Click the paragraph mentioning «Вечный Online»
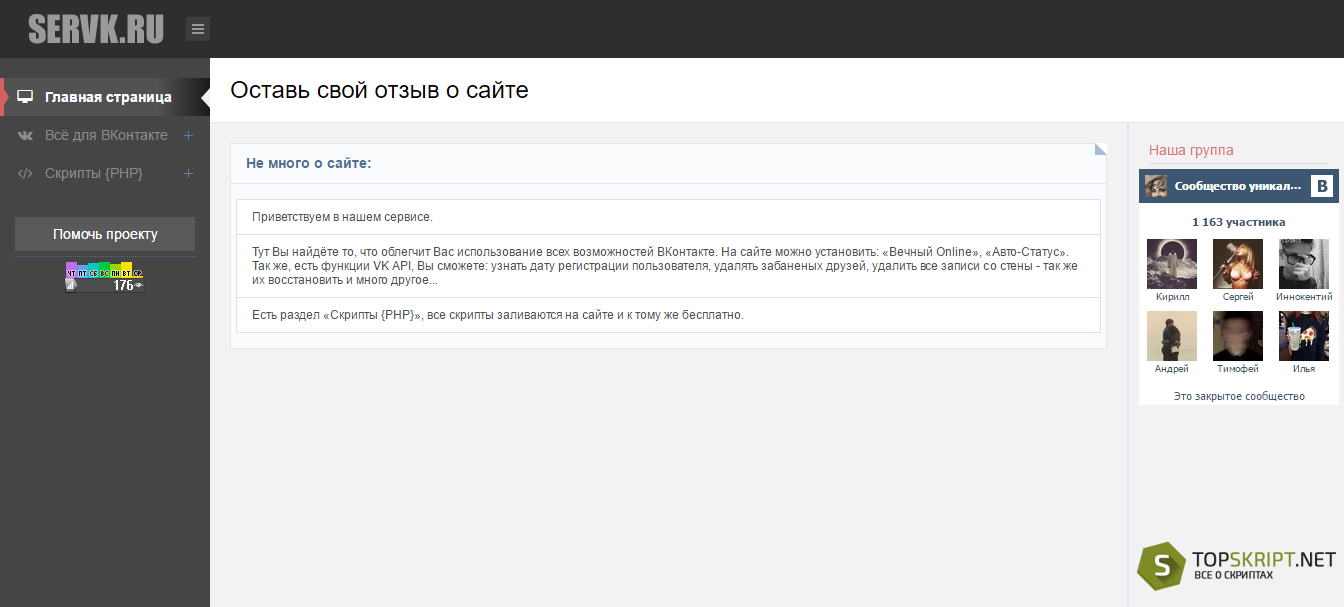 (668, 266)
